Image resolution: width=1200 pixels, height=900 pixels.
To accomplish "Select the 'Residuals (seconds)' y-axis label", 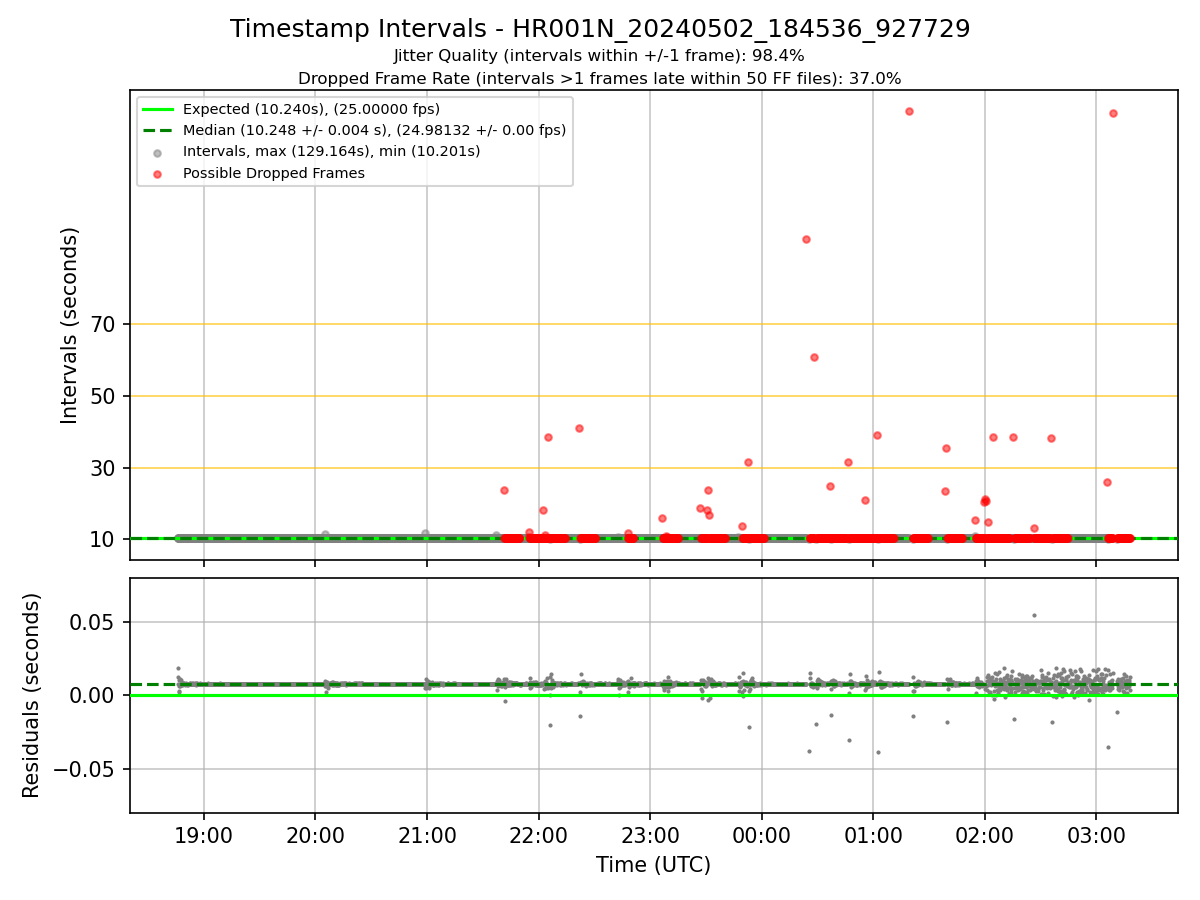I will pyautogui.click(x=32, y=695).
